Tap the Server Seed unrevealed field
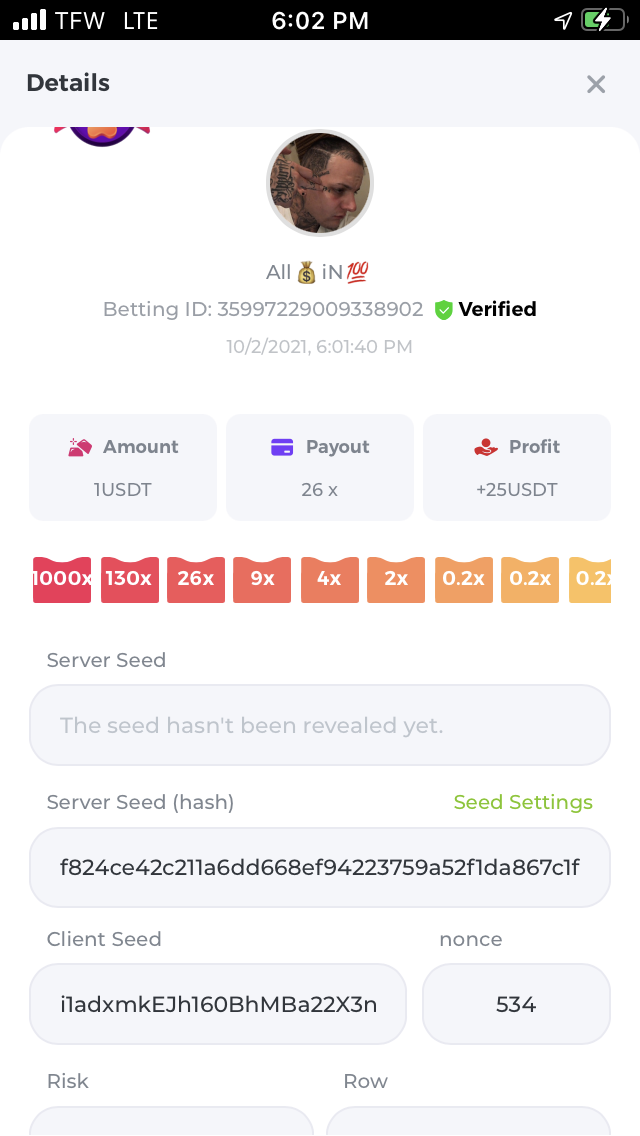Screen dimensions: 640x1136 pos(320,725)
